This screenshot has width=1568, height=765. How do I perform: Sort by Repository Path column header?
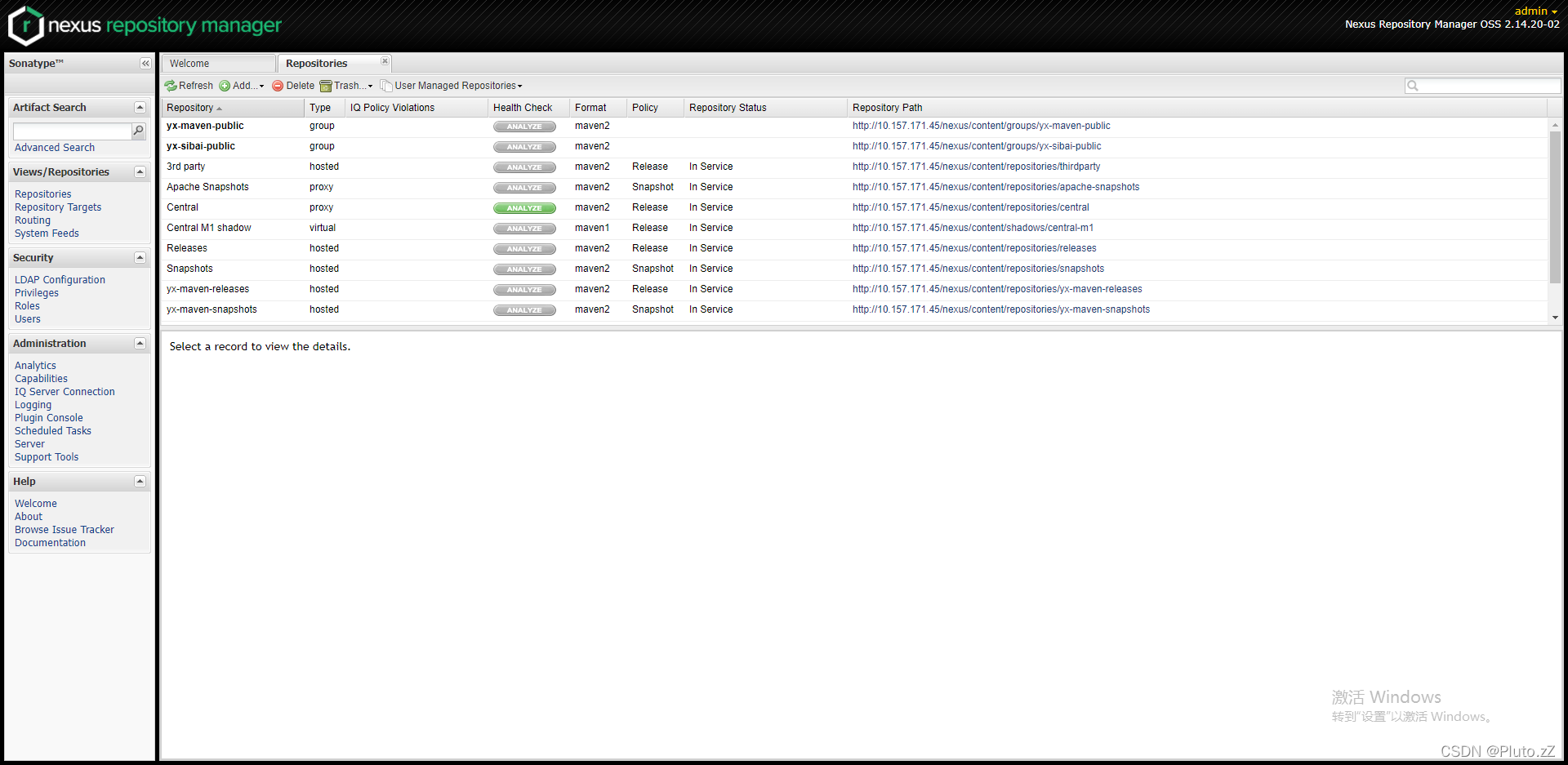coord(1196,108)
